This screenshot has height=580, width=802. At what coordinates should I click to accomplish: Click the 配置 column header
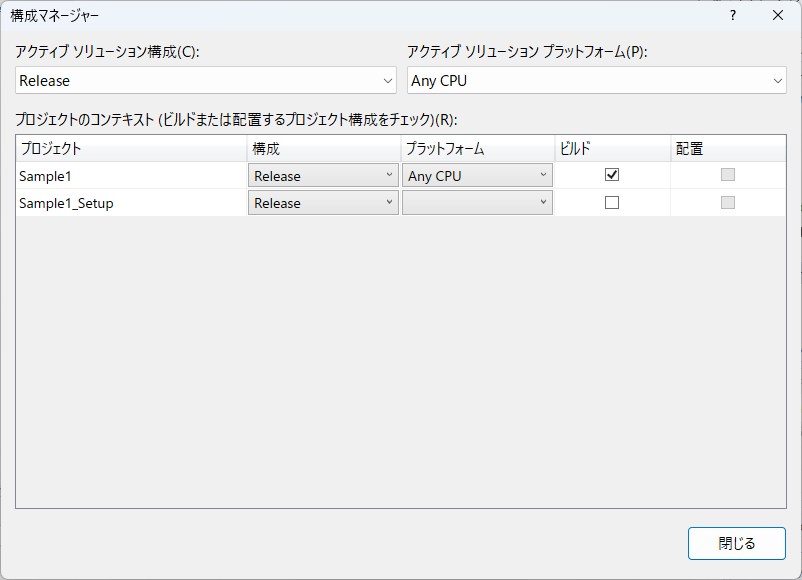click(727, 148)
